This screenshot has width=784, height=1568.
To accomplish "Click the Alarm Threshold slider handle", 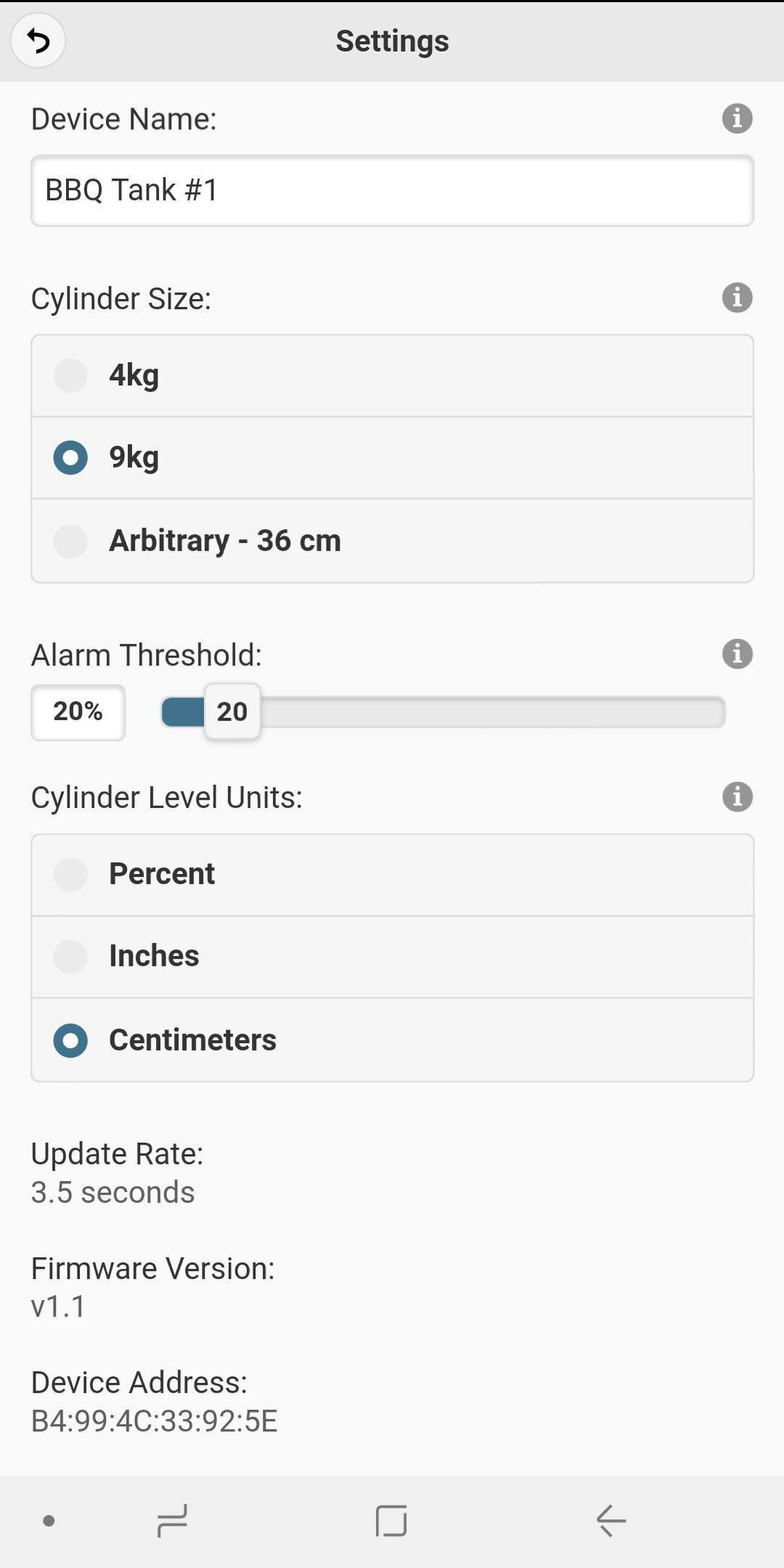I will pos(232,712).
